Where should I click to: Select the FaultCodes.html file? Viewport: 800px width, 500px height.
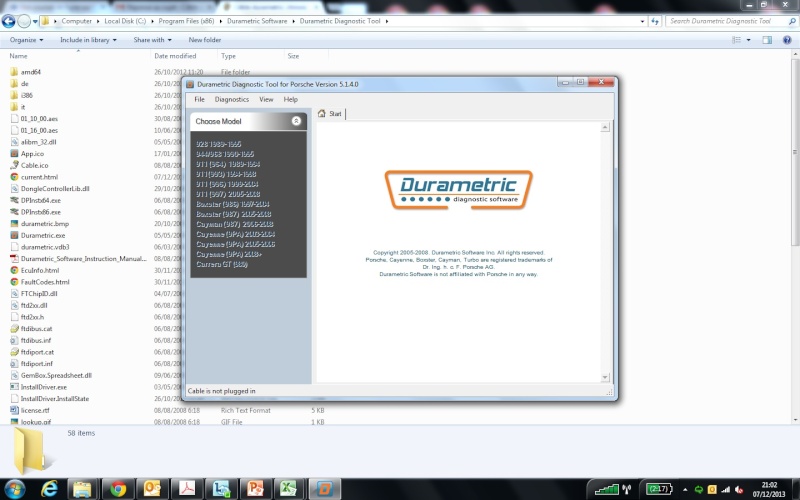click(x=45, y=282)
